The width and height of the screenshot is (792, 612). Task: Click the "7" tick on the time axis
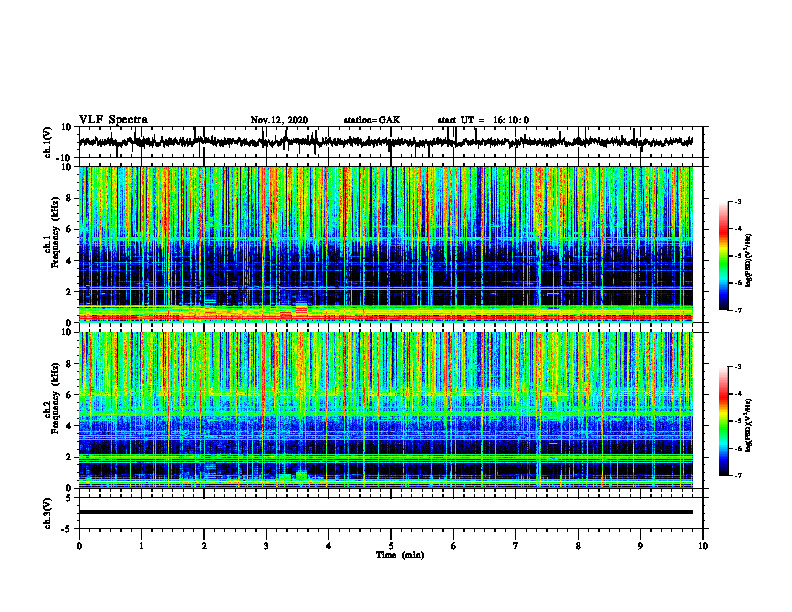point(516,546)
